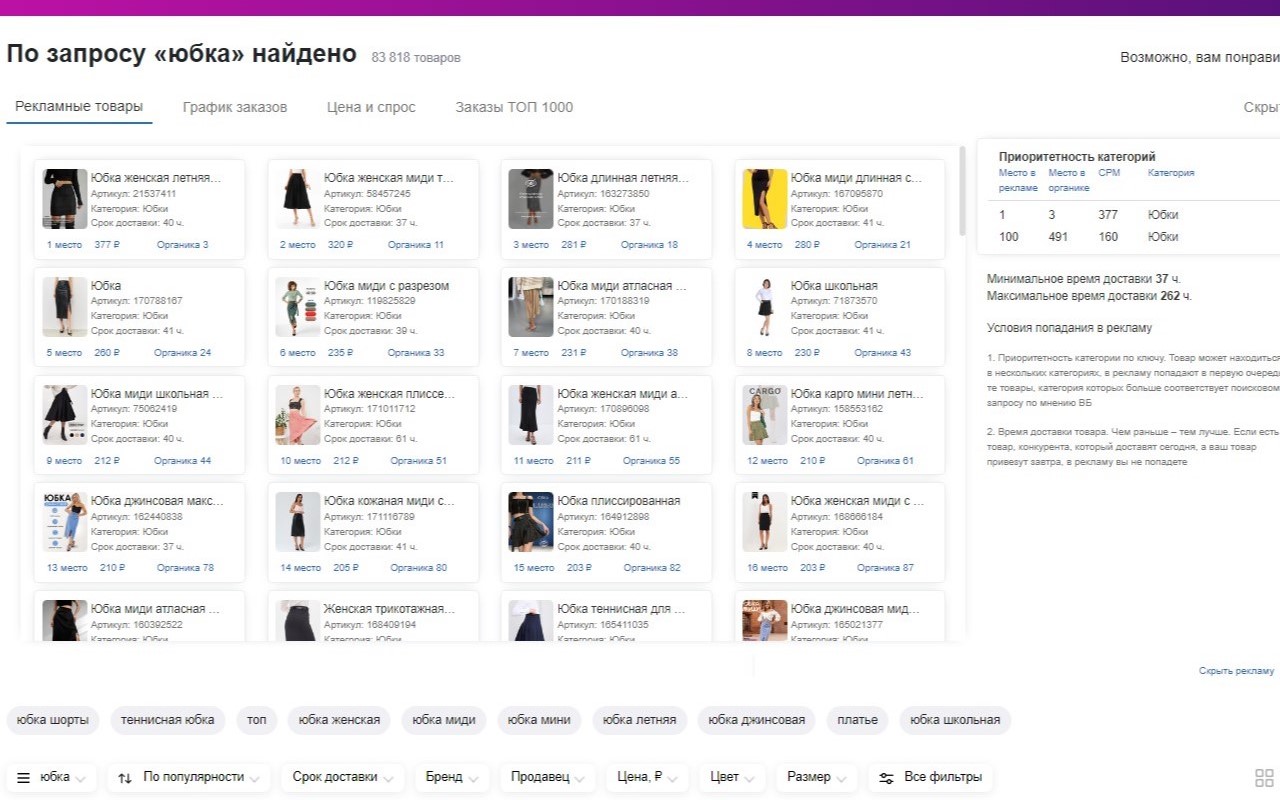
Task: Open the Бренд filter dropdown
Action: coord(452,777)
